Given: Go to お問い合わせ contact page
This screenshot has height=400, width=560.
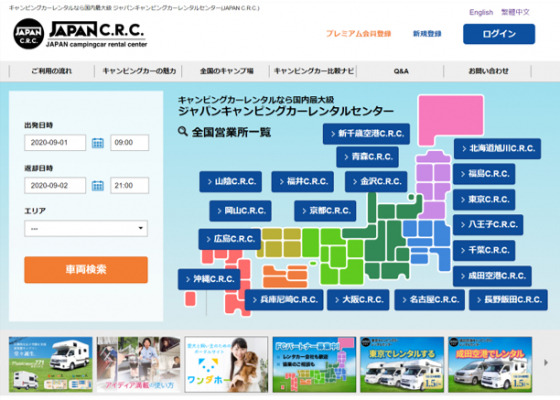Looking at the screenshot, I should pos(488,71).
